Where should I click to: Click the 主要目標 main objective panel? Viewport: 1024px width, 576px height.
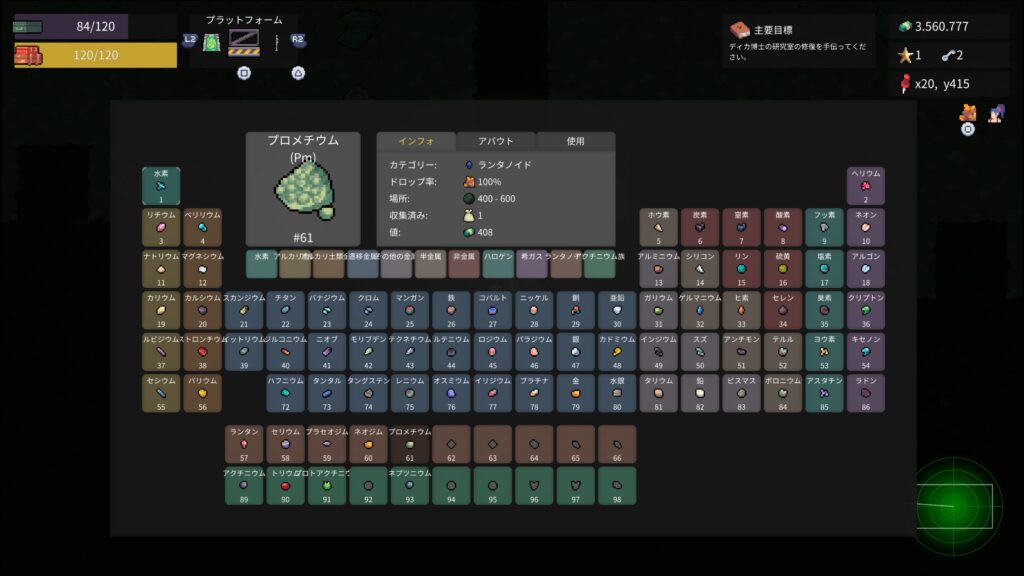point(800,42)
